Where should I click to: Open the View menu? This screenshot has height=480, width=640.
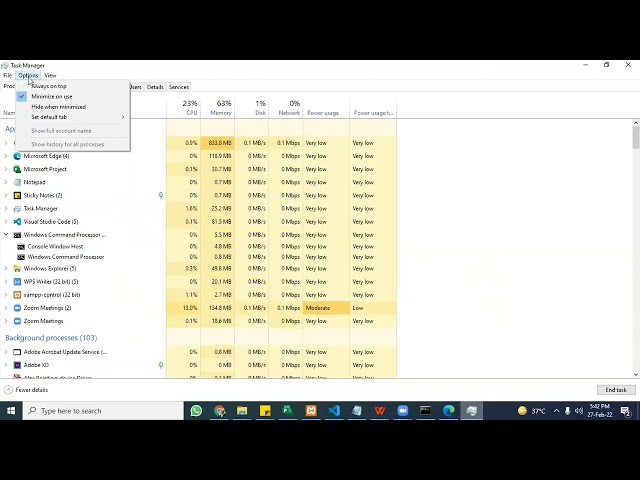coord(50,76)
